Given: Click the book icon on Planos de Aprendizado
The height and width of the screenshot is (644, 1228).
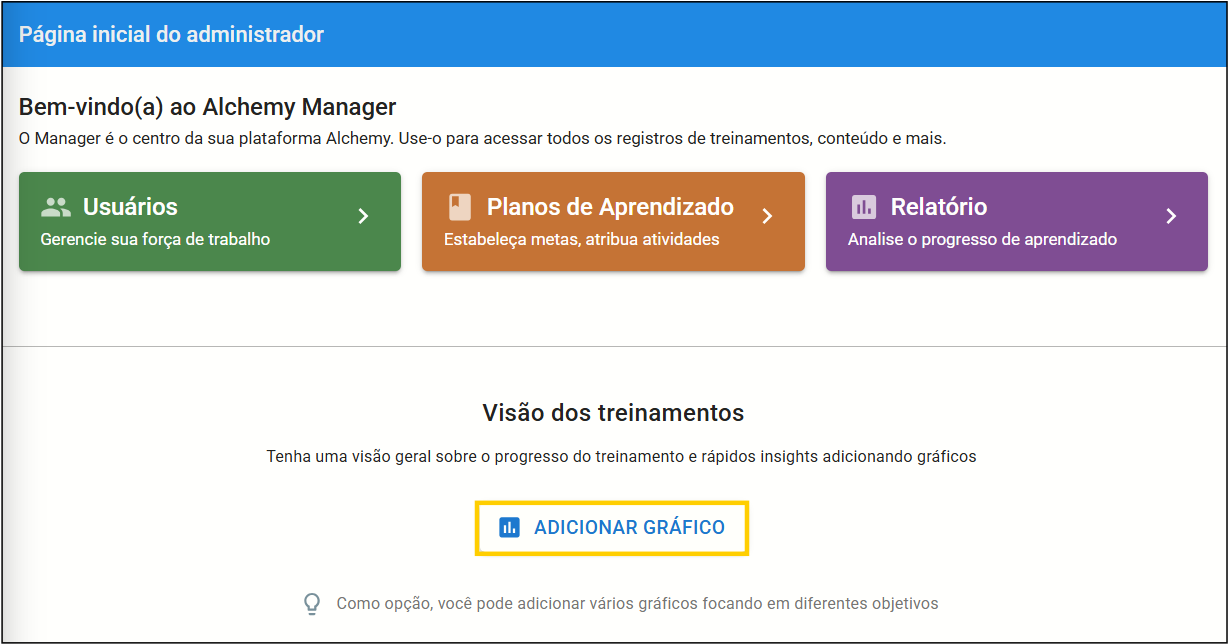Looking at the screenshot, I should 459,207.
